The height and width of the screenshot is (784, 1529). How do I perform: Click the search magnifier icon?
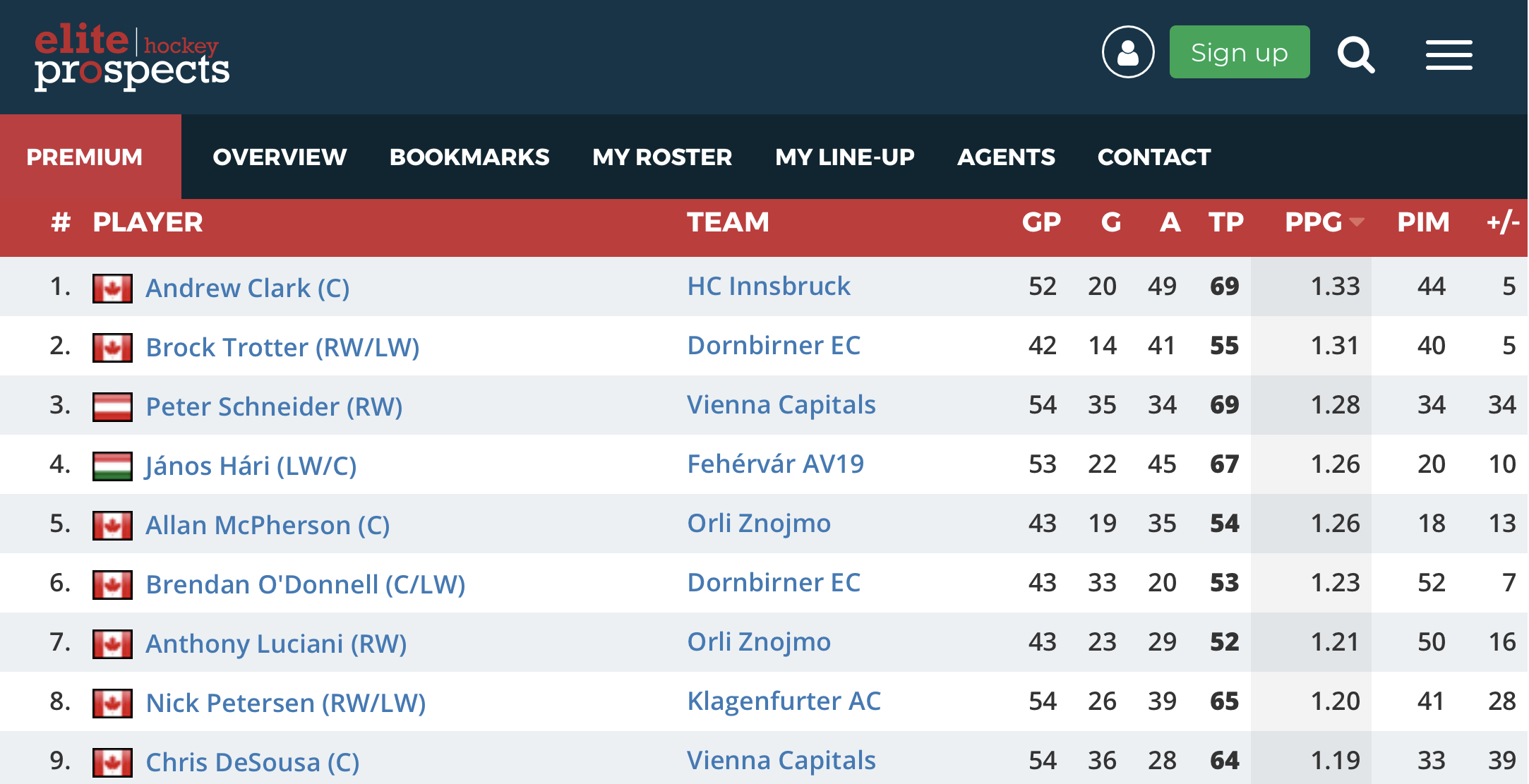click(1355, 54)
